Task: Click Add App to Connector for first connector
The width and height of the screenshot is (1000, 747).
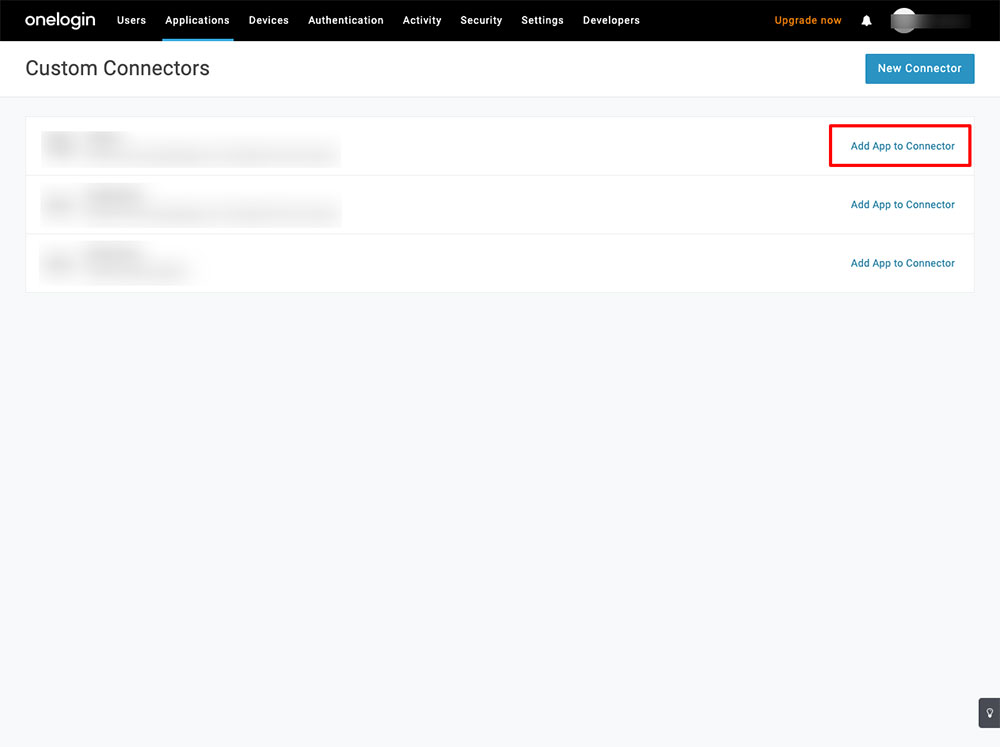Action: point(902,146)
